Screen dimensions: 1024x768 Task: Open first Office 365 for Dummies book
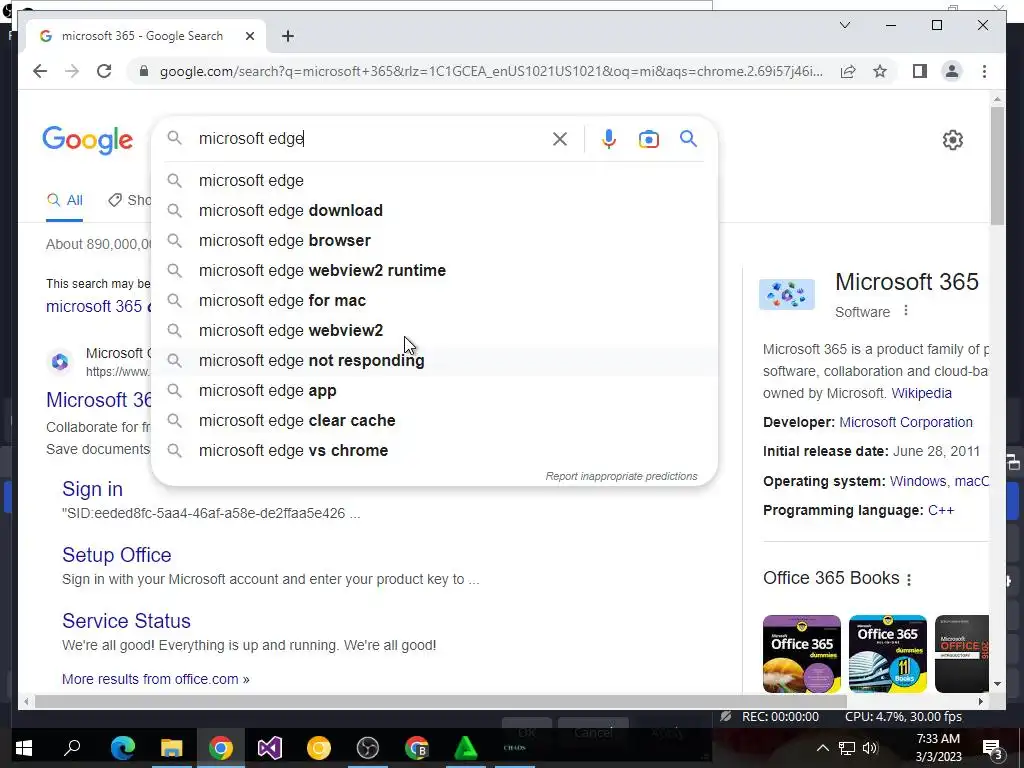pos(802,653)
